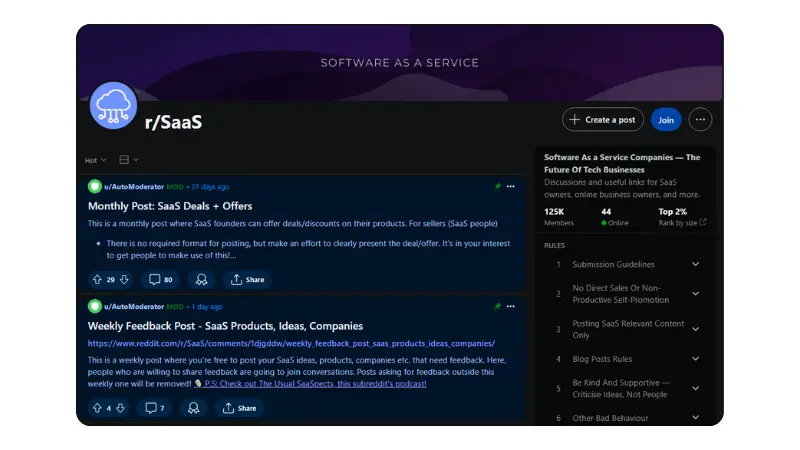Click the Software As a Service Companies sidebar title

tap(622, 163)
